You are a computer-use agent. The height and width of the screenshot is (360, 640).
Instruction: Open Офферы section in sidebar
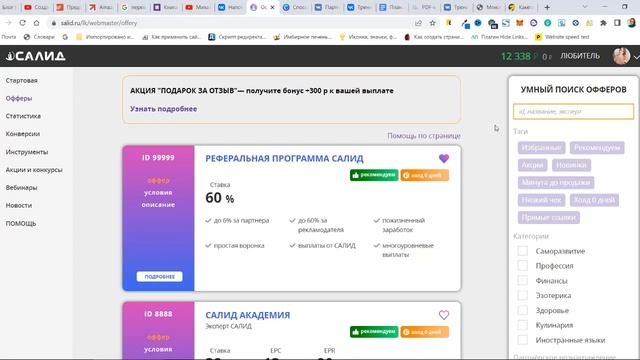pos(19,98)
